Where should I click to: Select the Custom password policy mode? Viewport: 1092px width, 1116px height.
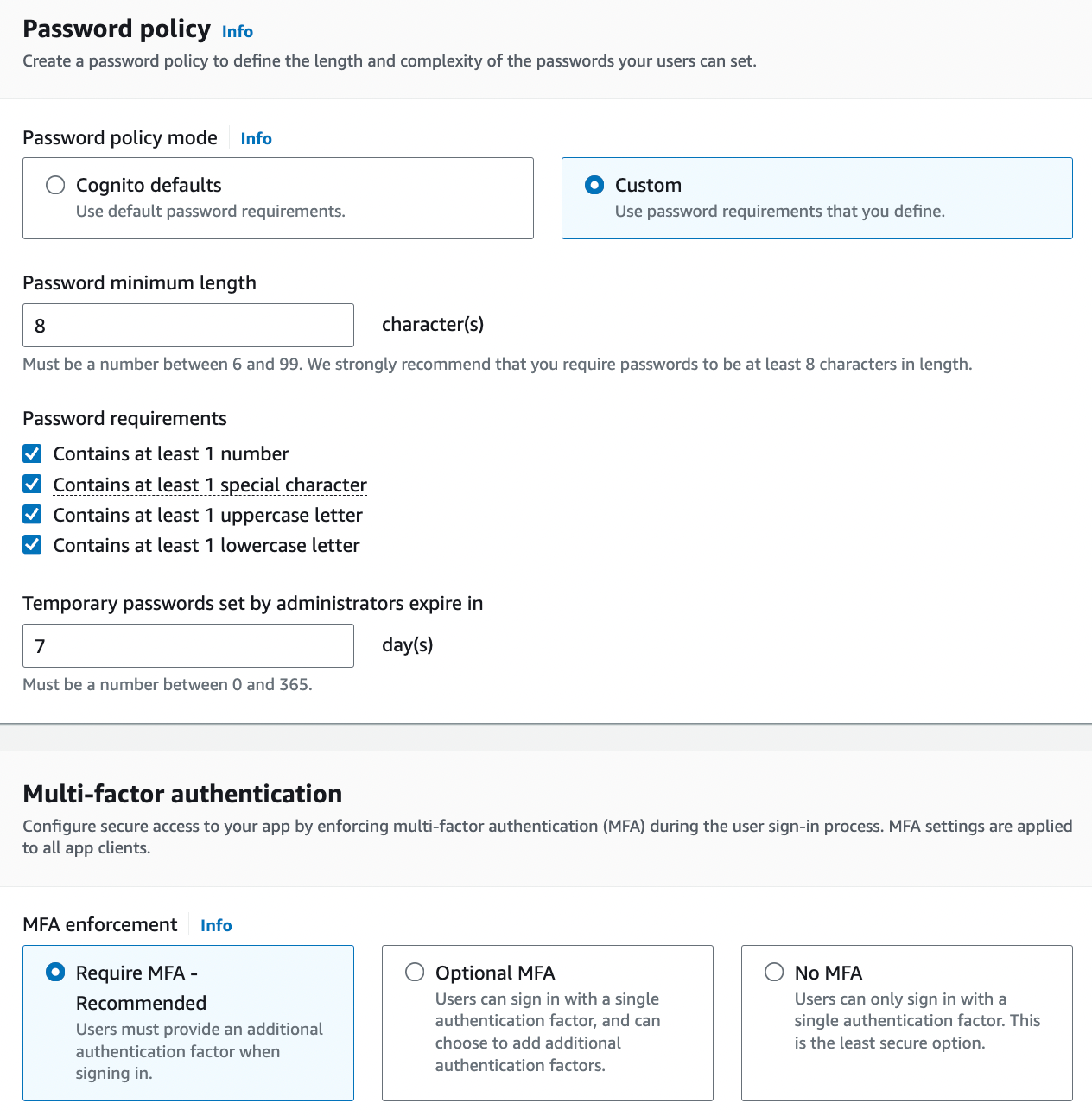(x=594, y=185)
